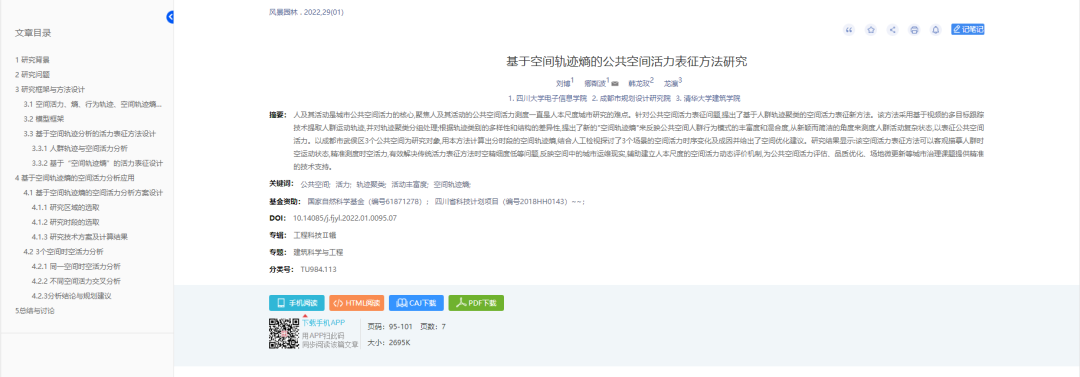Jump to outline item 3.2 模型框架
The height and width of the screenshot is (377, 1080).
(43, 119)
